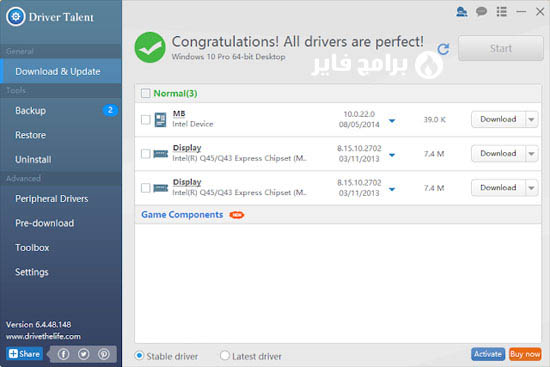Close the Driver Talent window
This screenshot has width=550, height=367.
click(x=540, y=12)
